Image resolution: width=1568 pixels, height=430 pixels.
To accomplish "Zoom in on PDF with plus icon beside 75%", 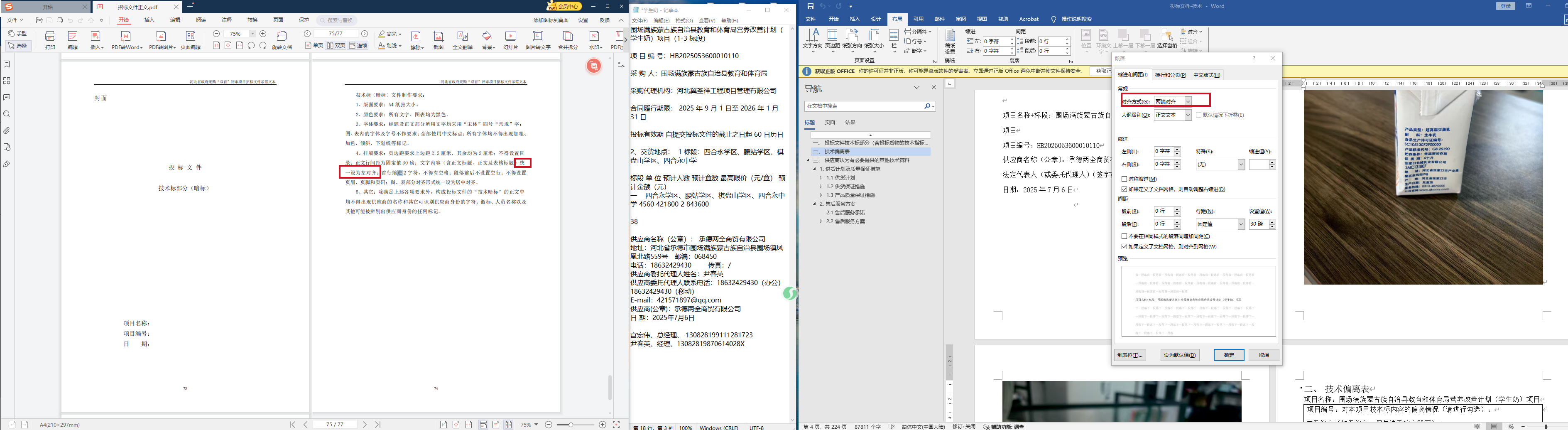I will coord(263,34).
